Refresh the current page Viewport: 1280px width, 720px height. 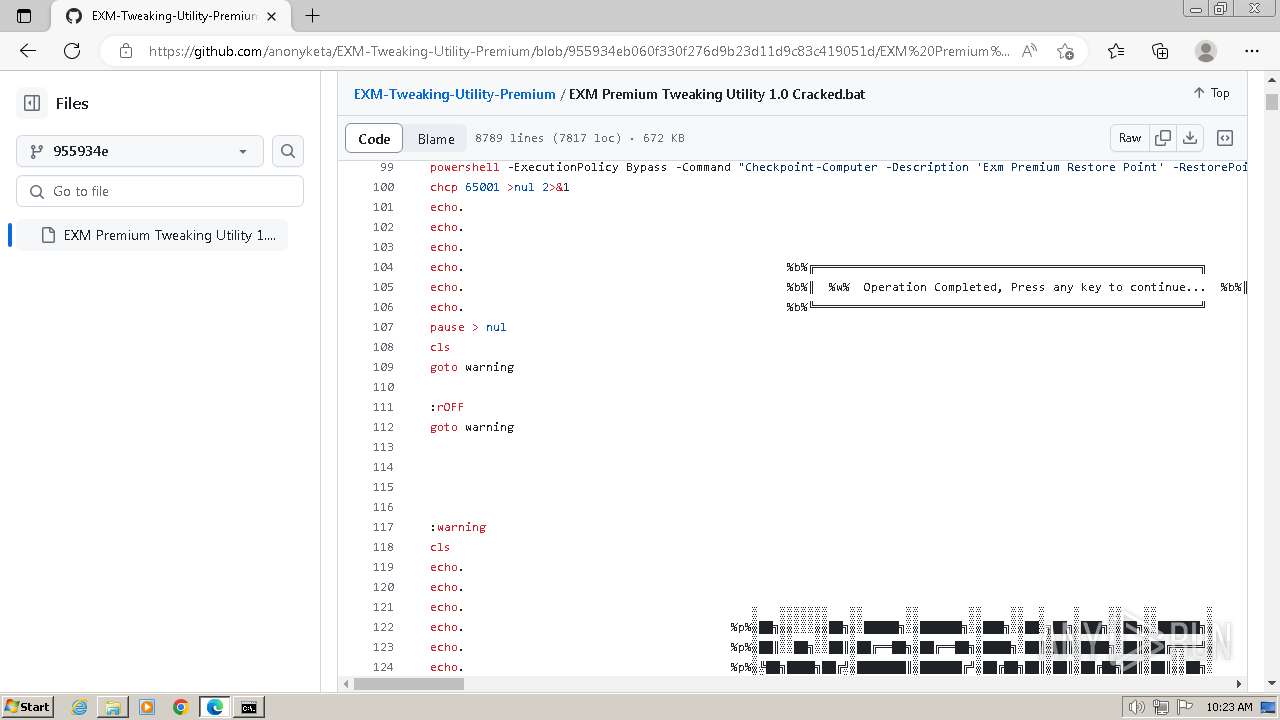click(x=72, y=51)
